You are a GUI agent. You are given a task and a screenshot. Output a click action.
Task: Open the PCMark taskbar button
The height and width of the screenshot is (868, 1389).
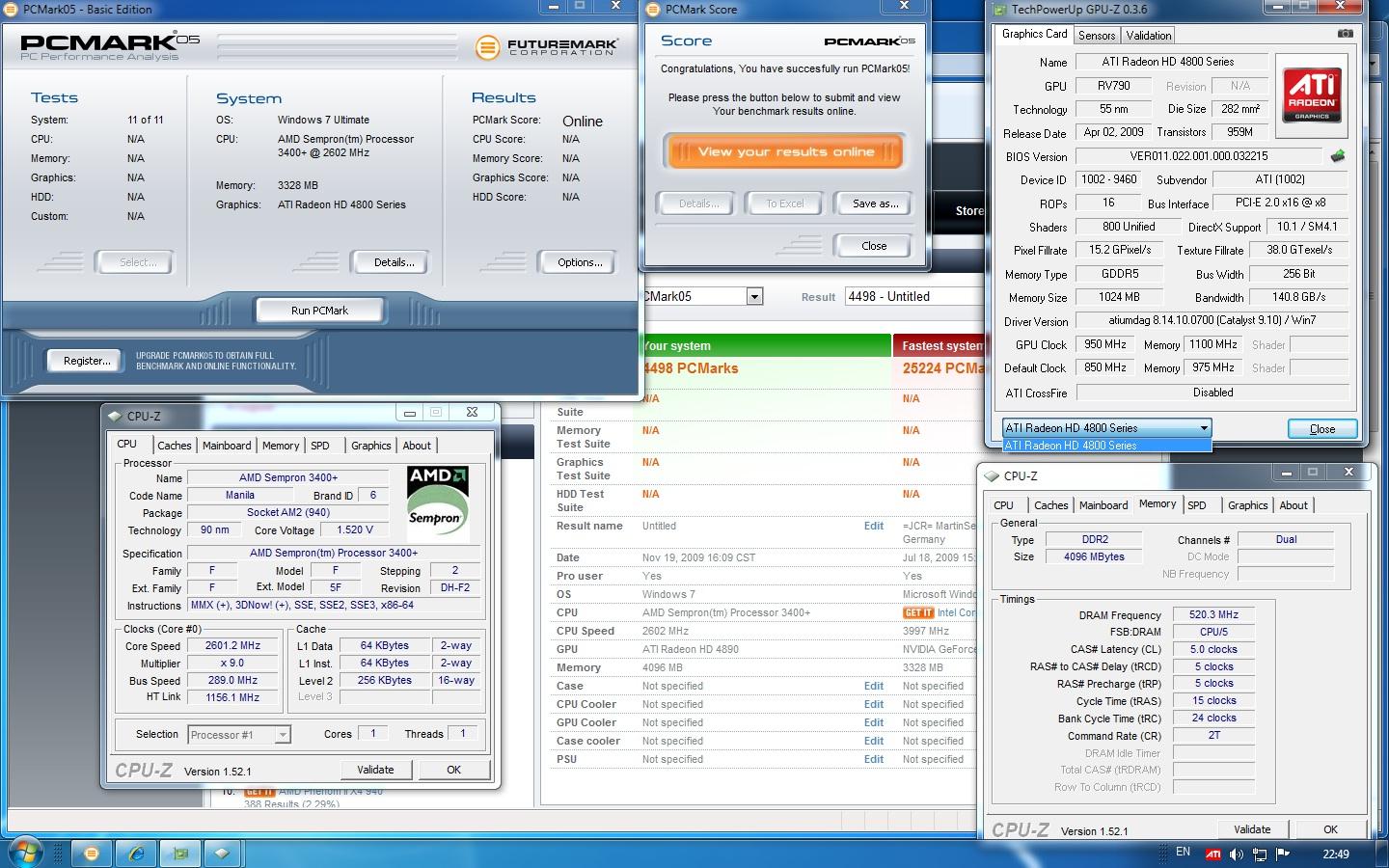coord(92,854)
